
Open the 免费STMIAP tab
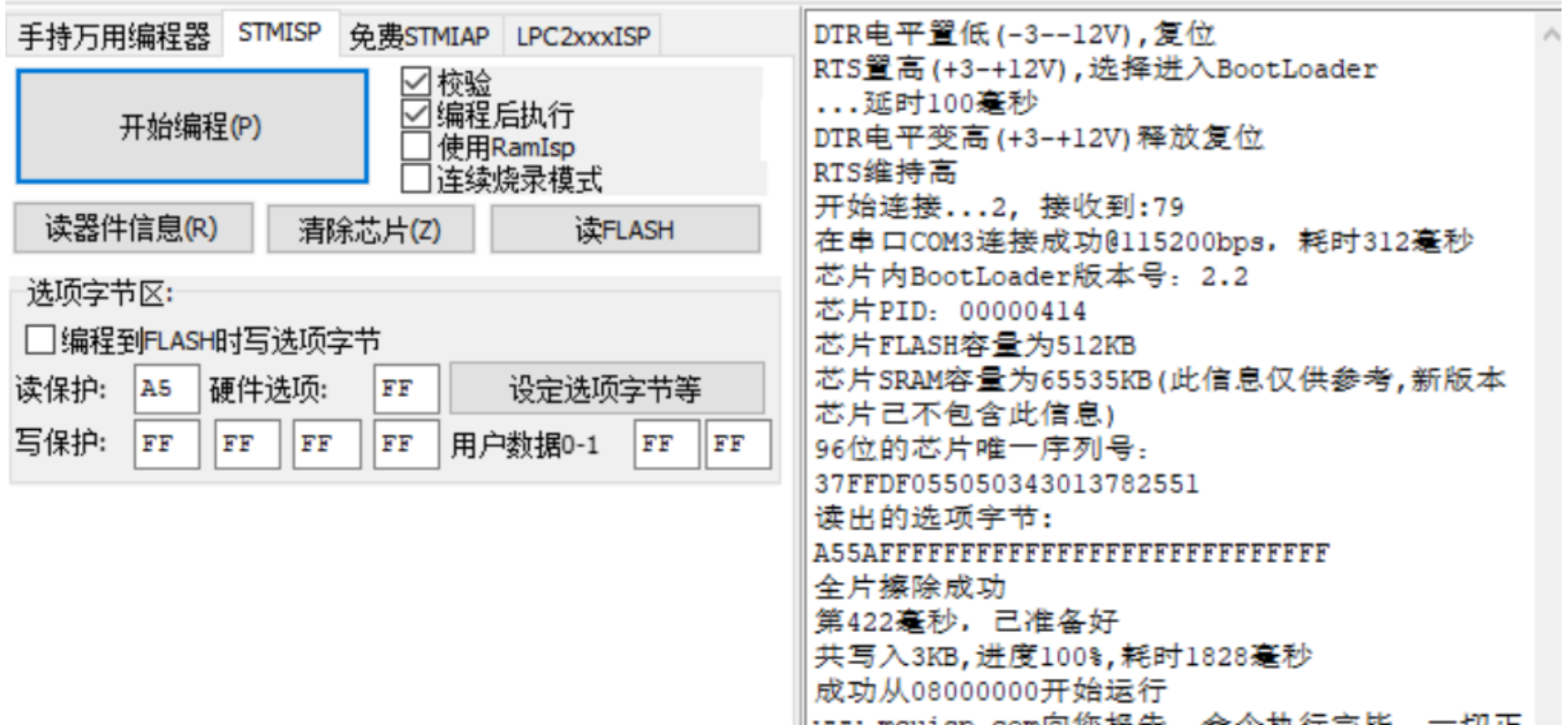pyautogui.click(x=419, y=36)
